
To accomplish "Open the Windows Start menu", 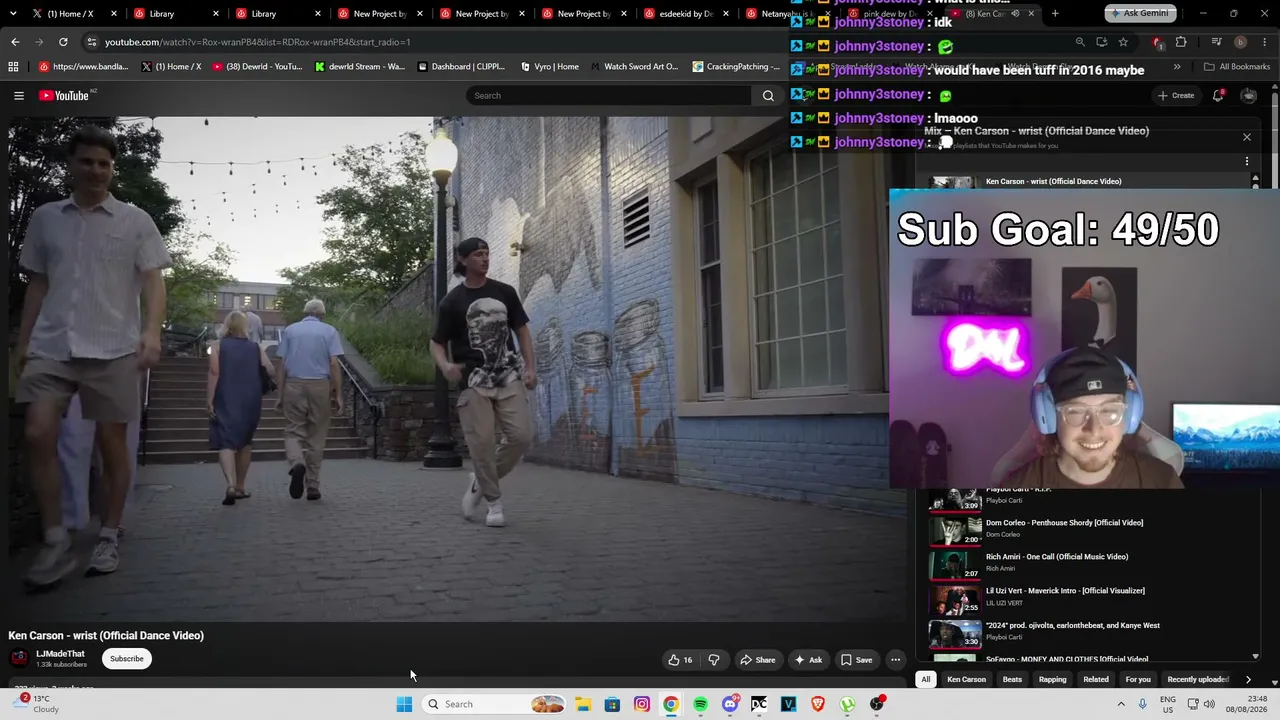I will click(404, 704).
